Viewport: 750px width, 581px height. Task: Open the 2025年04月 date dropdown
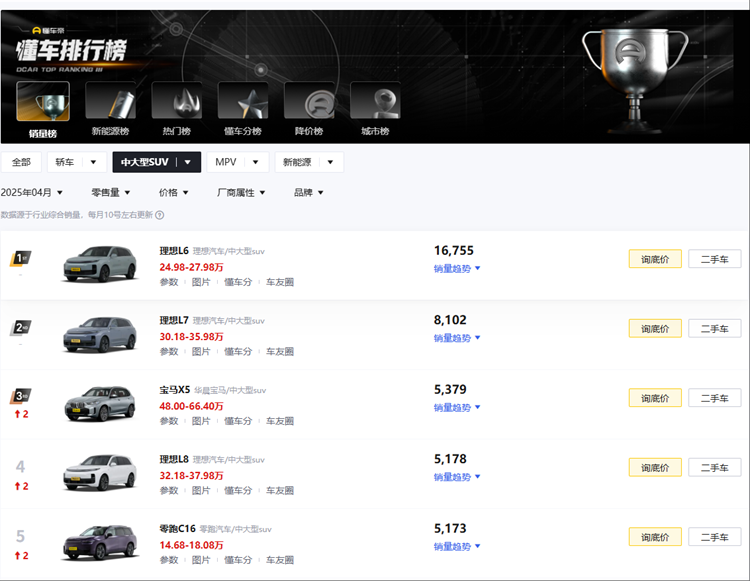click(32, 192)
